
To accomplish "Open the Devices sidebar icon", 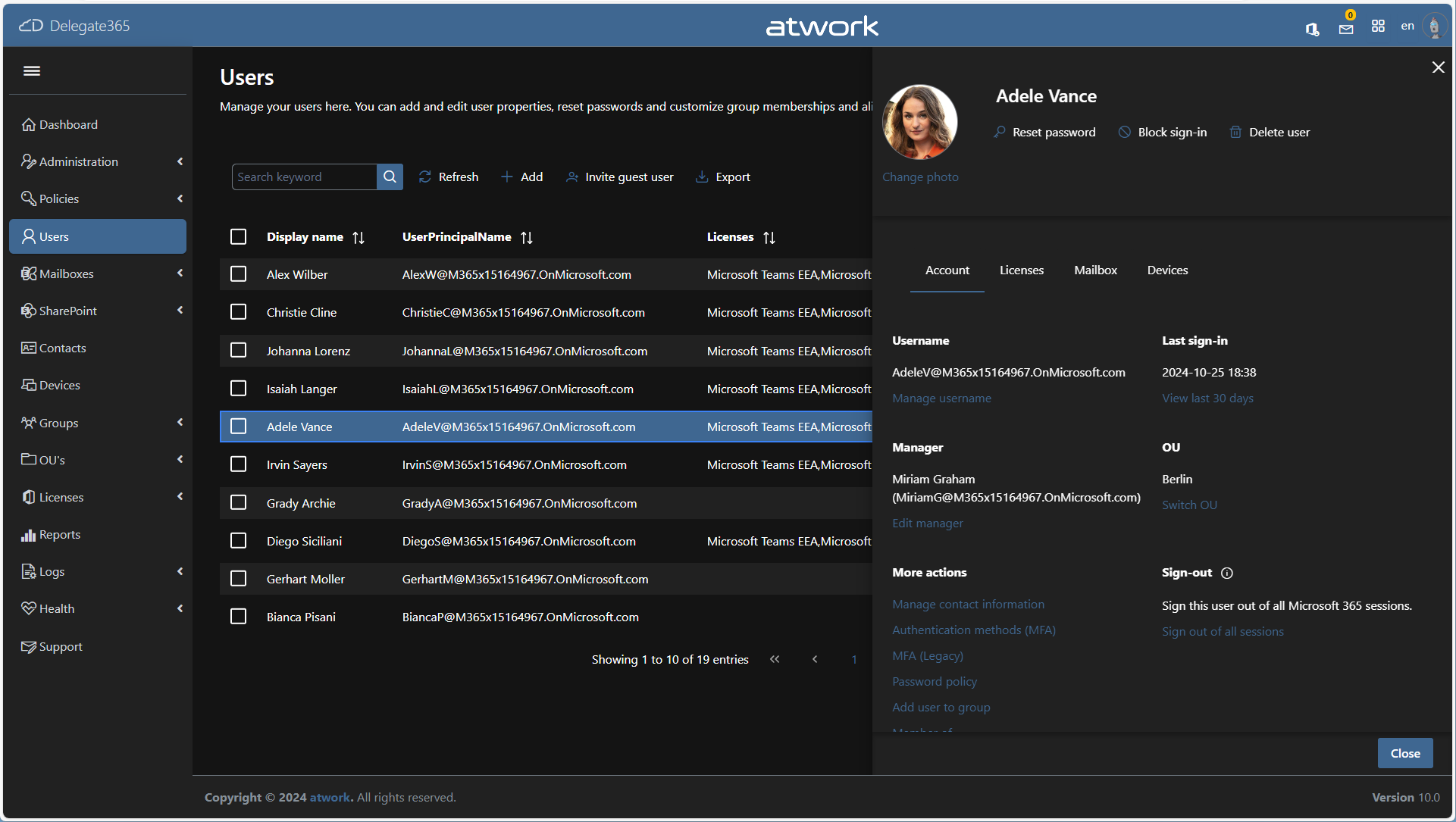I will click(x=29, y=385).
